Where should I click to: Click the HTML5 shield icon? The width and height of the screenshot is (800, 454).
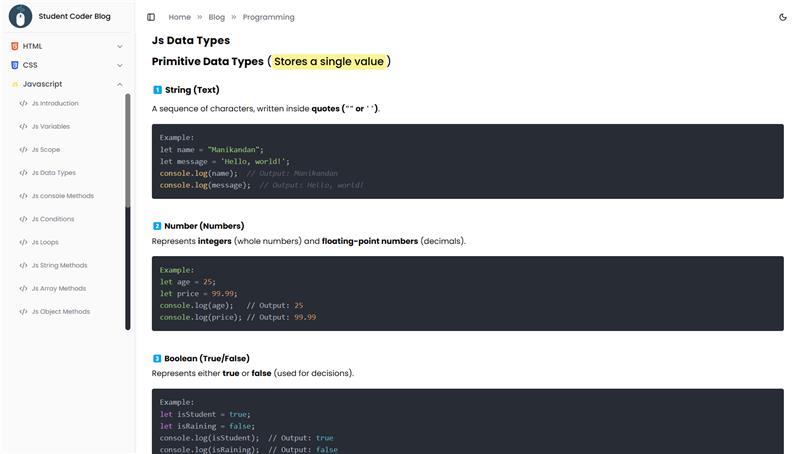(x=15, y=46)
